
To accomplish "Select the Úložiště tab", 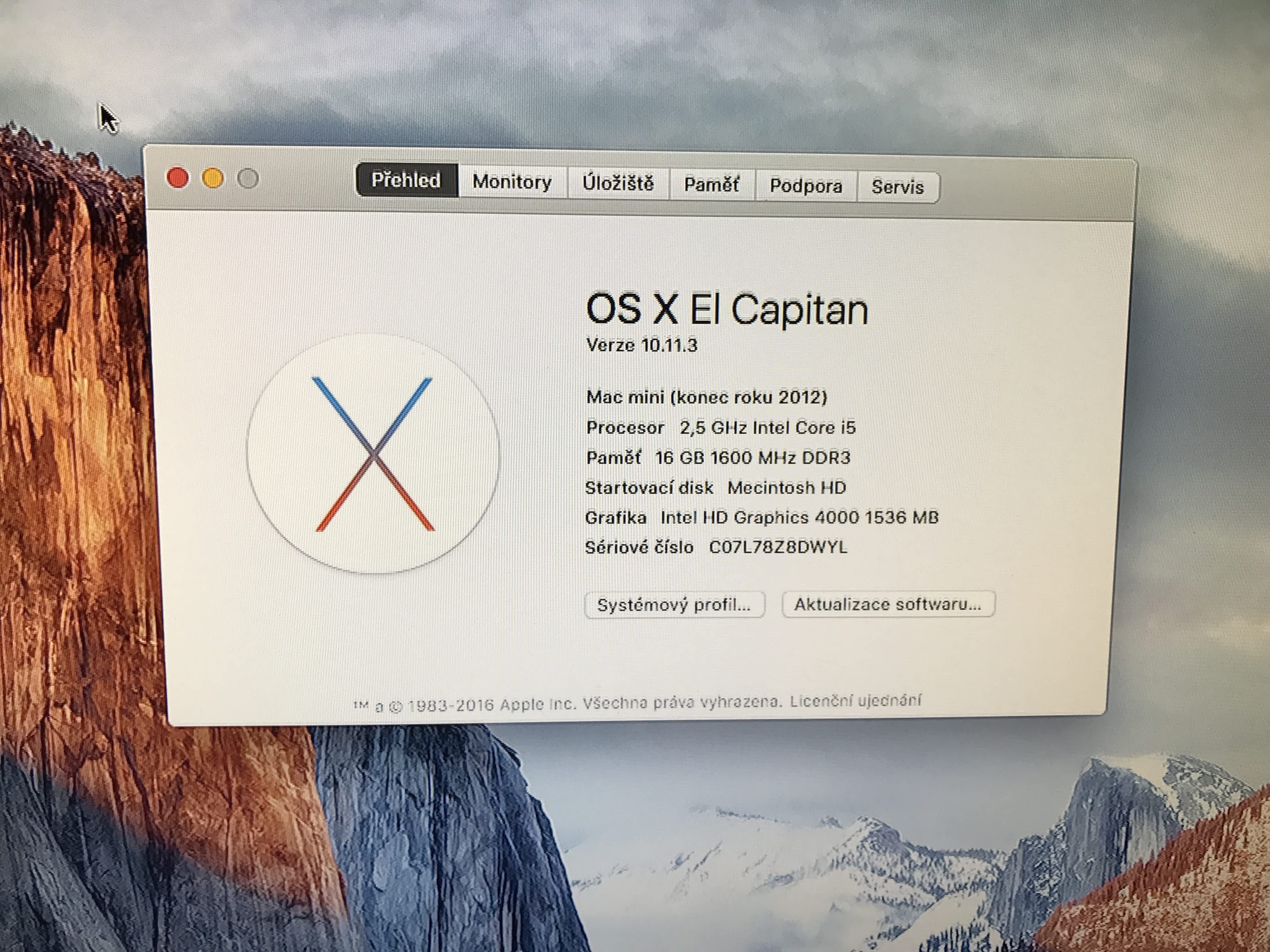I will point(618,183).
